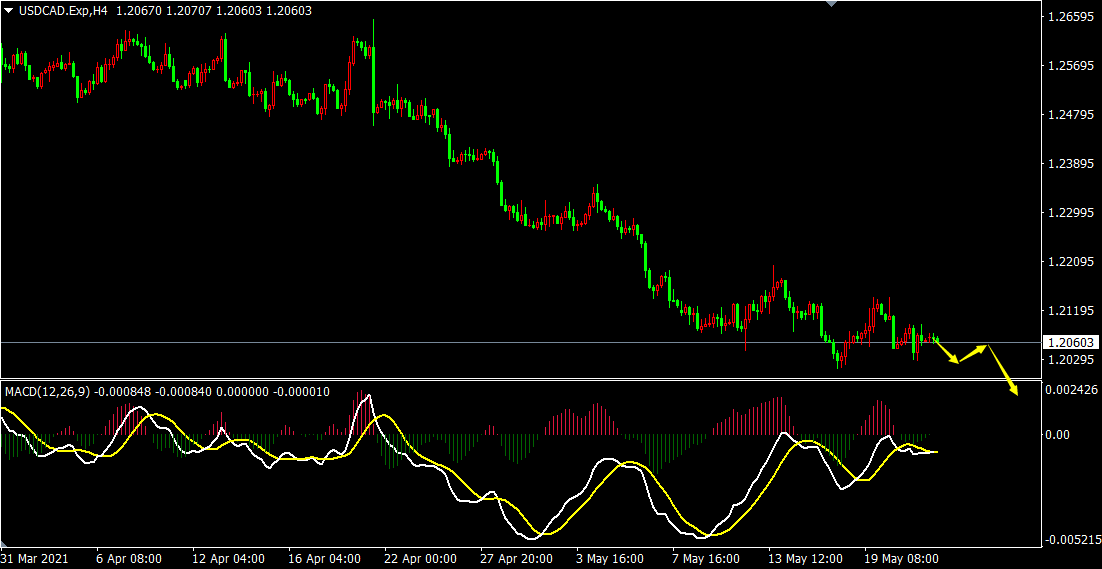Open the dropdown triangle beside USDCAD.Exp,H4
The image size is (1102, 569).
tap(9, 11)
